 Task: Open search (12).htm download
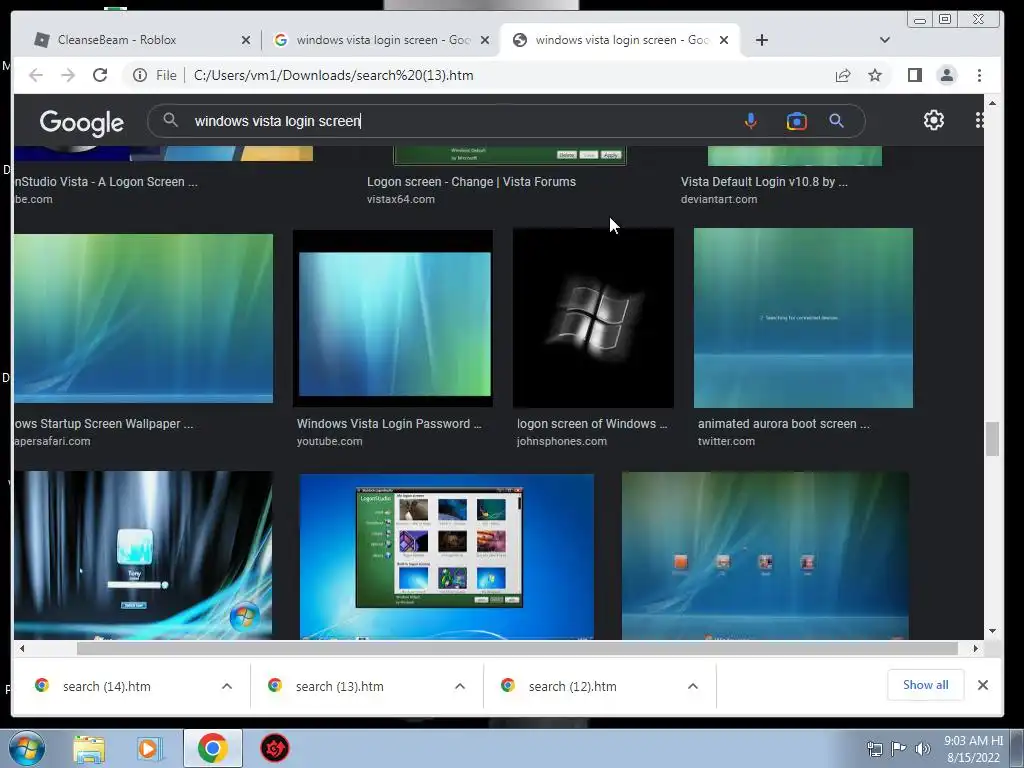tap(572, 686)
